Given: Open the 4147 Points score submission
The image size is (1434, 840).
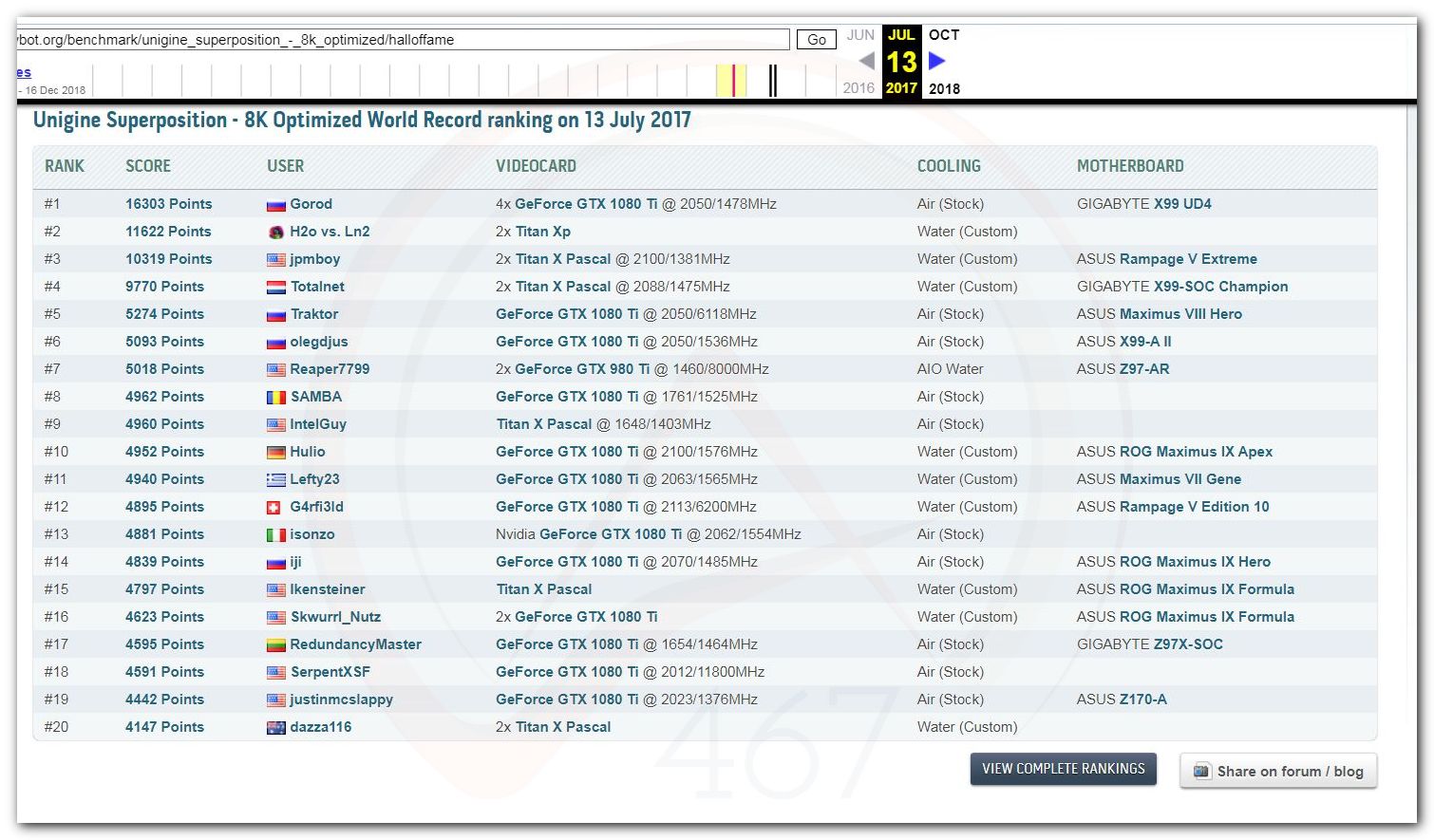Looking at the screenshot, I should [165, 727].
